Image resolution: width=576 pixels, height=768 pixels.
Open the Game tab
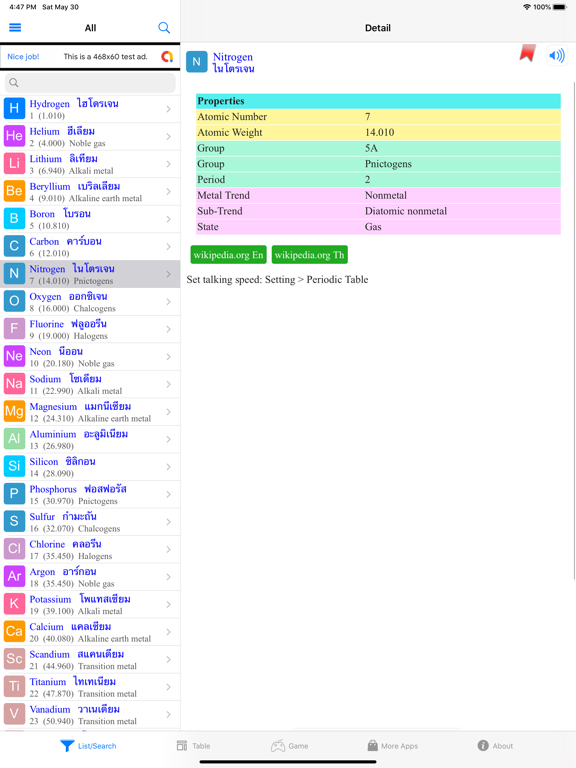coord(289,746)
